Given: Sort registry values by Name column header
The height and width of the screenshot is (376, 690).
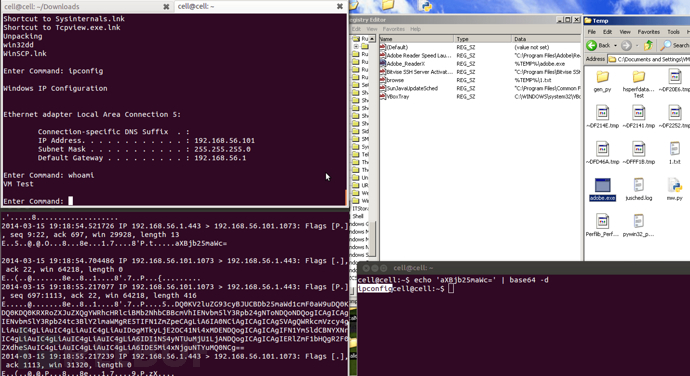Looking at the screenshot, I should point(416,39).
